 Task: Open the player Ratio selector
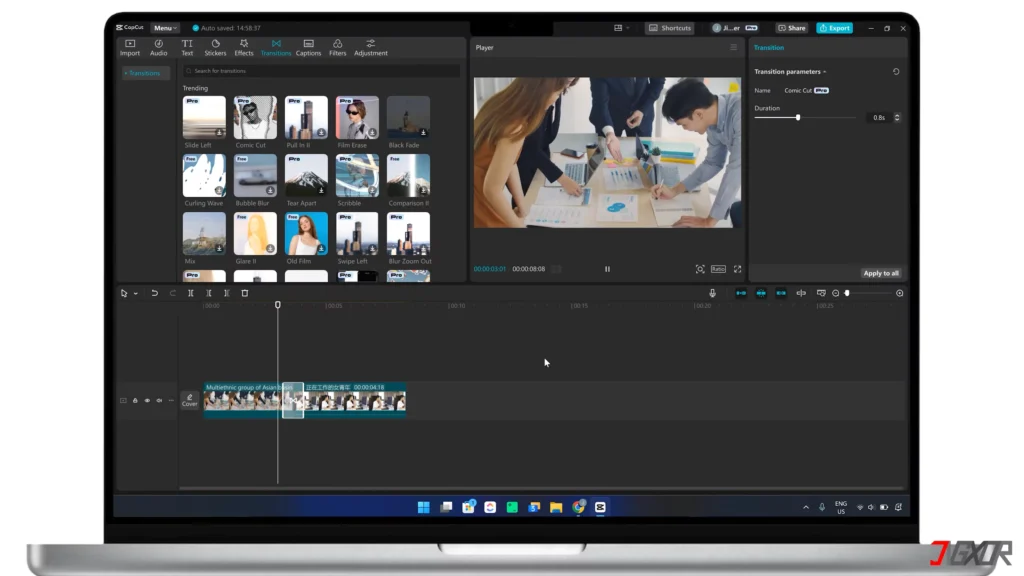(x=718, y=269)
